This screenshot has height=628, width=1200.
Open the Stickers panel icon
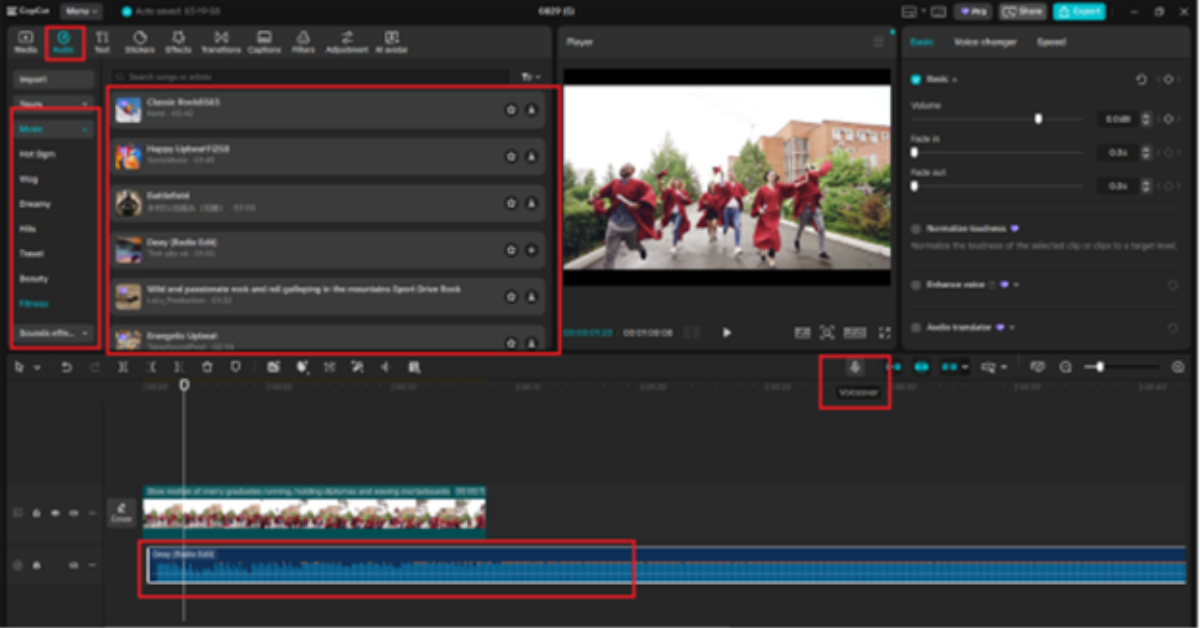(140, 42)
